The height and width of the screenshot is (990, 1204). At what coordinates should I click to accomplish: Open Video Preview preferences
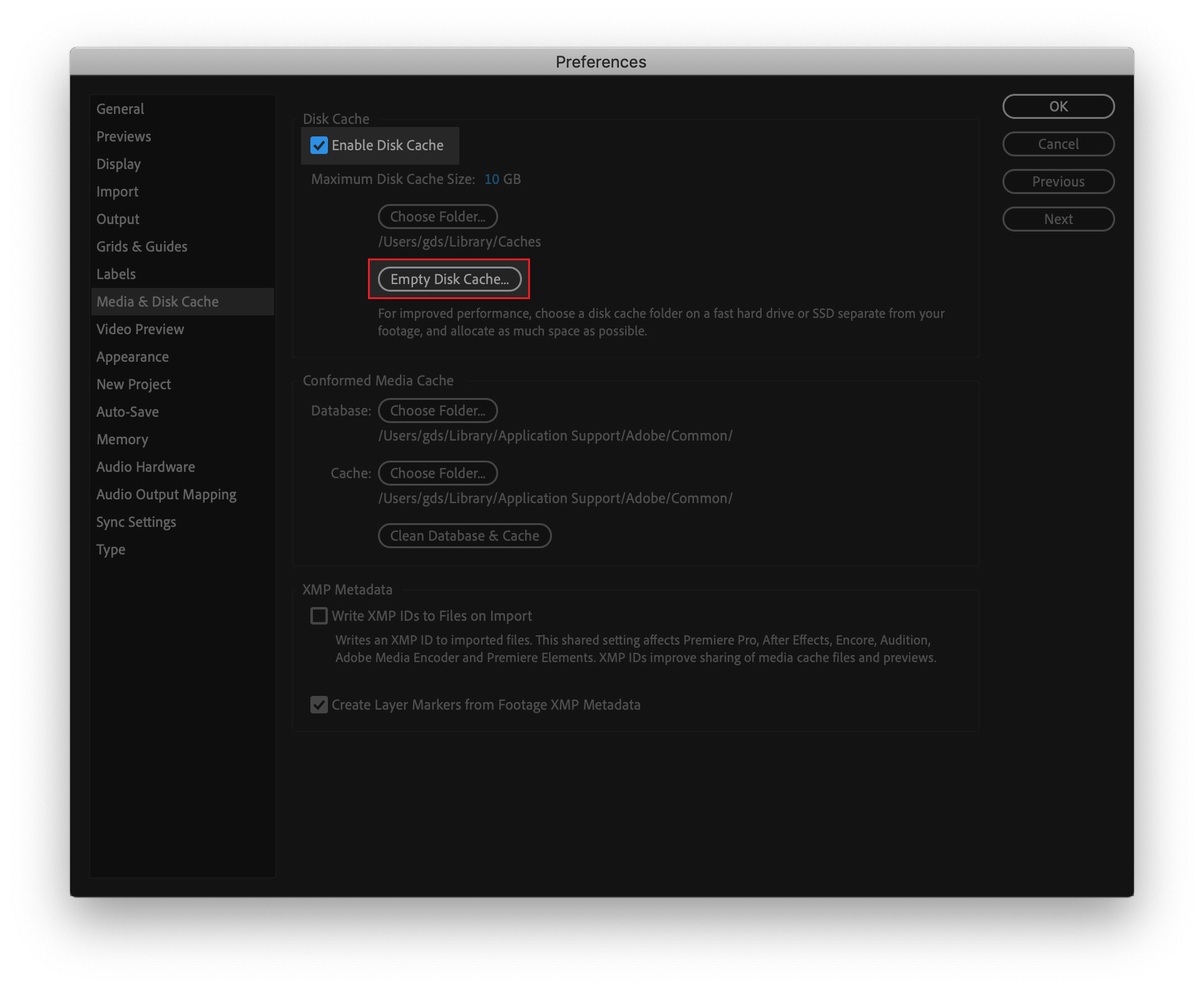[182, 329]
